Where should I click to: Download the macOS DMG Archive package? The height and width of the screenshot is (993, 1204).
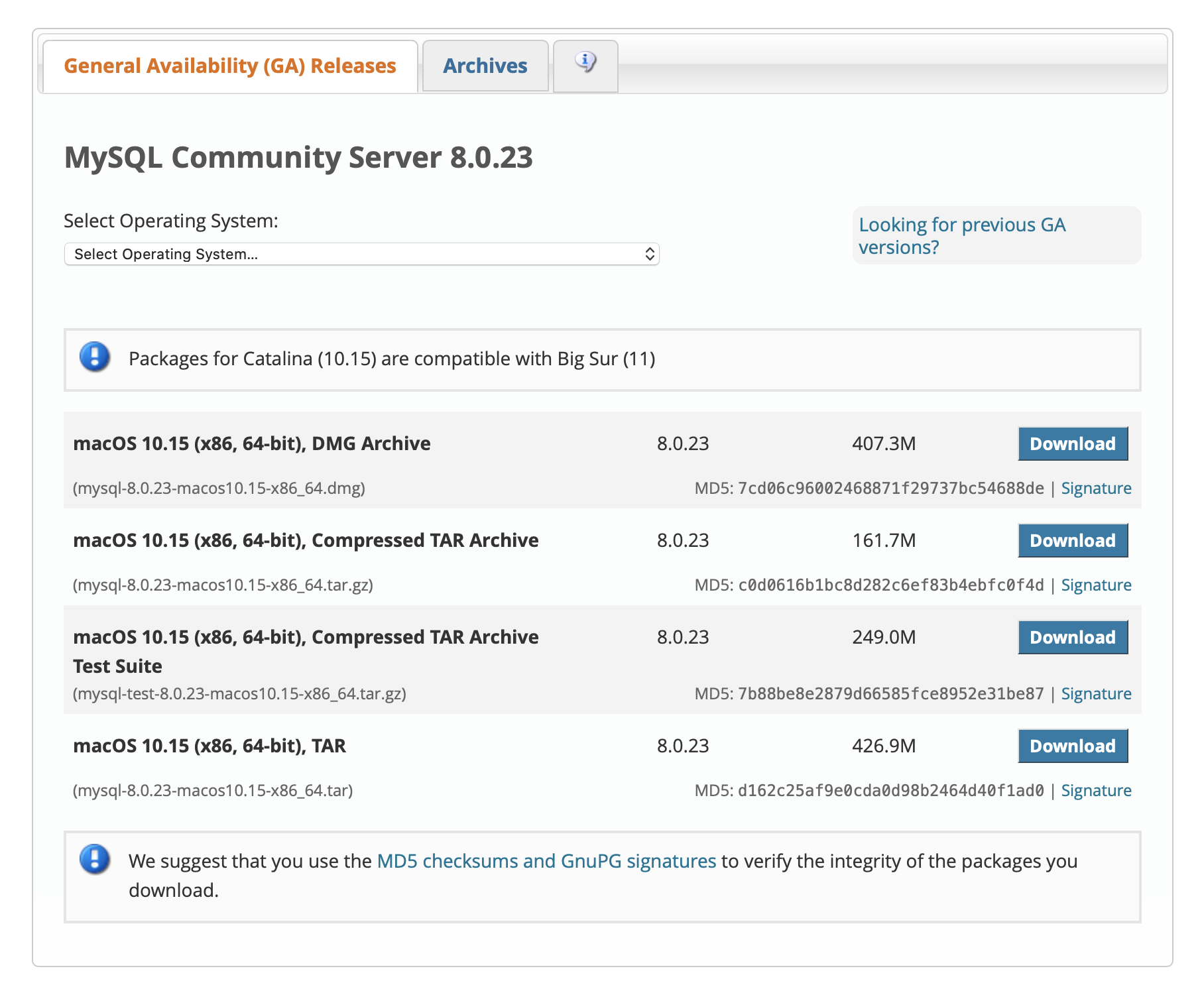[x=1072, y=443]
